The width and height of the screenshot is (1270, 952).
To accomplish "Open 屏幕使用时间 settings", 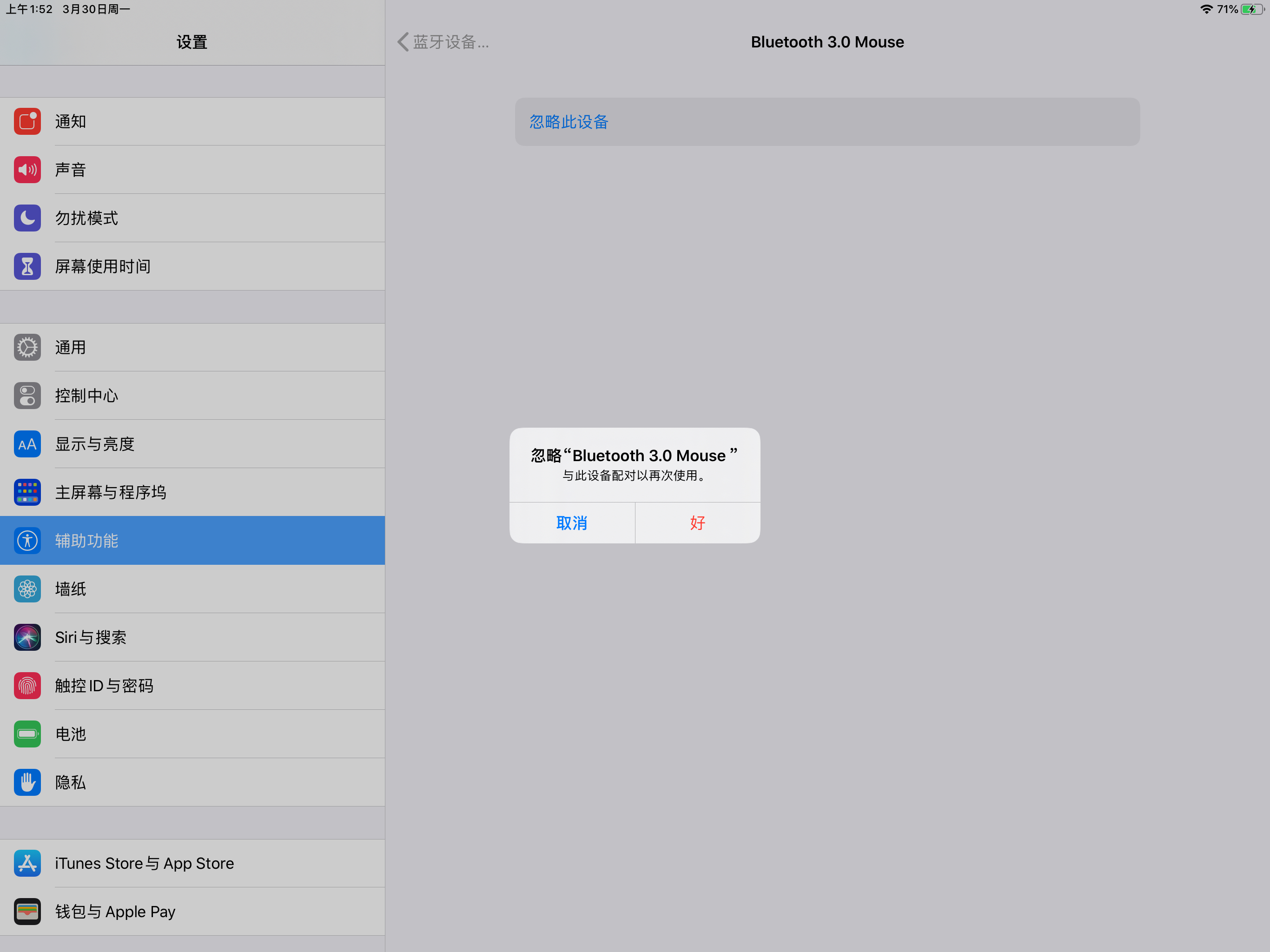I will point(192,266).
